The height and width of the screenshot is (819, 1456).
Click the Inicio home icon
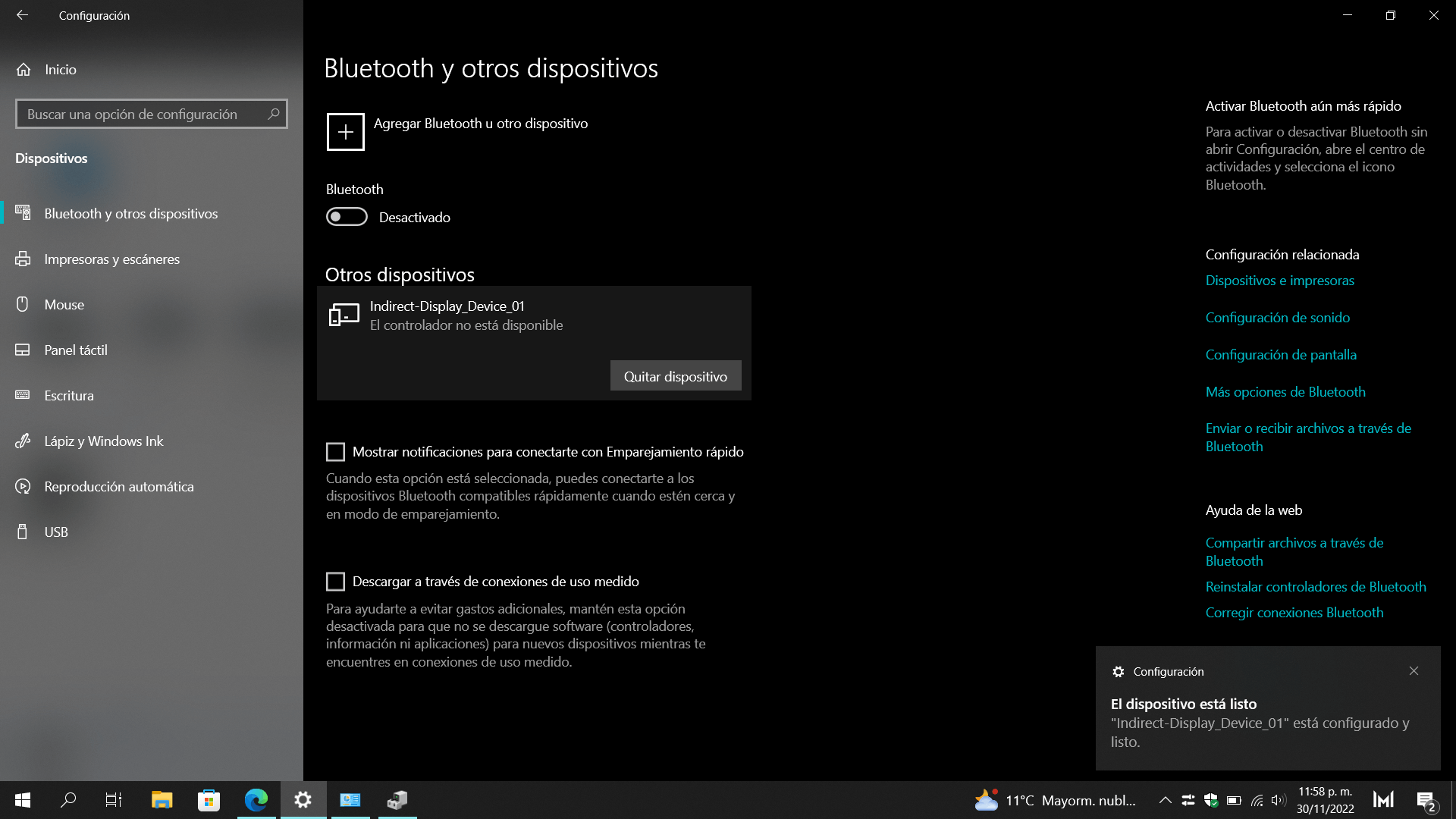coord(24,70)
